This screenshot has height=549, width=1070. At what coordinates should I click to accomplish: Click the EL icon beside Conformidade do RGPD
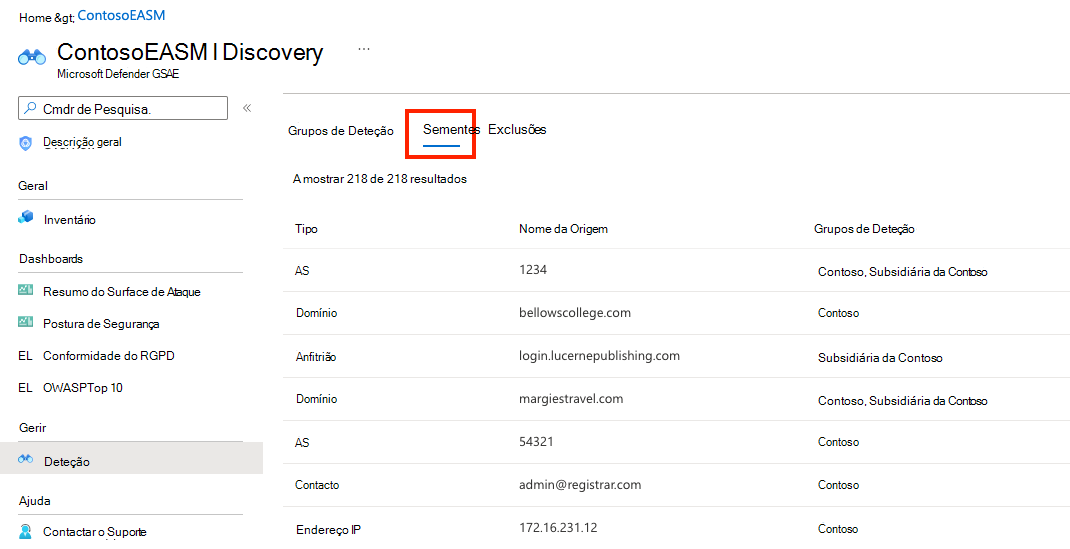[25, 355]
